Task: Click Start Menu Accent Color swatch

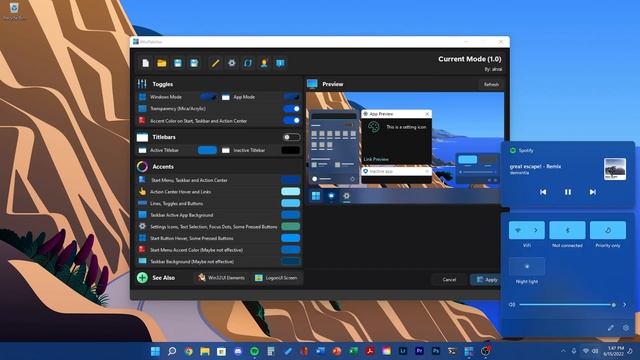Action: (x=291, y=250)
